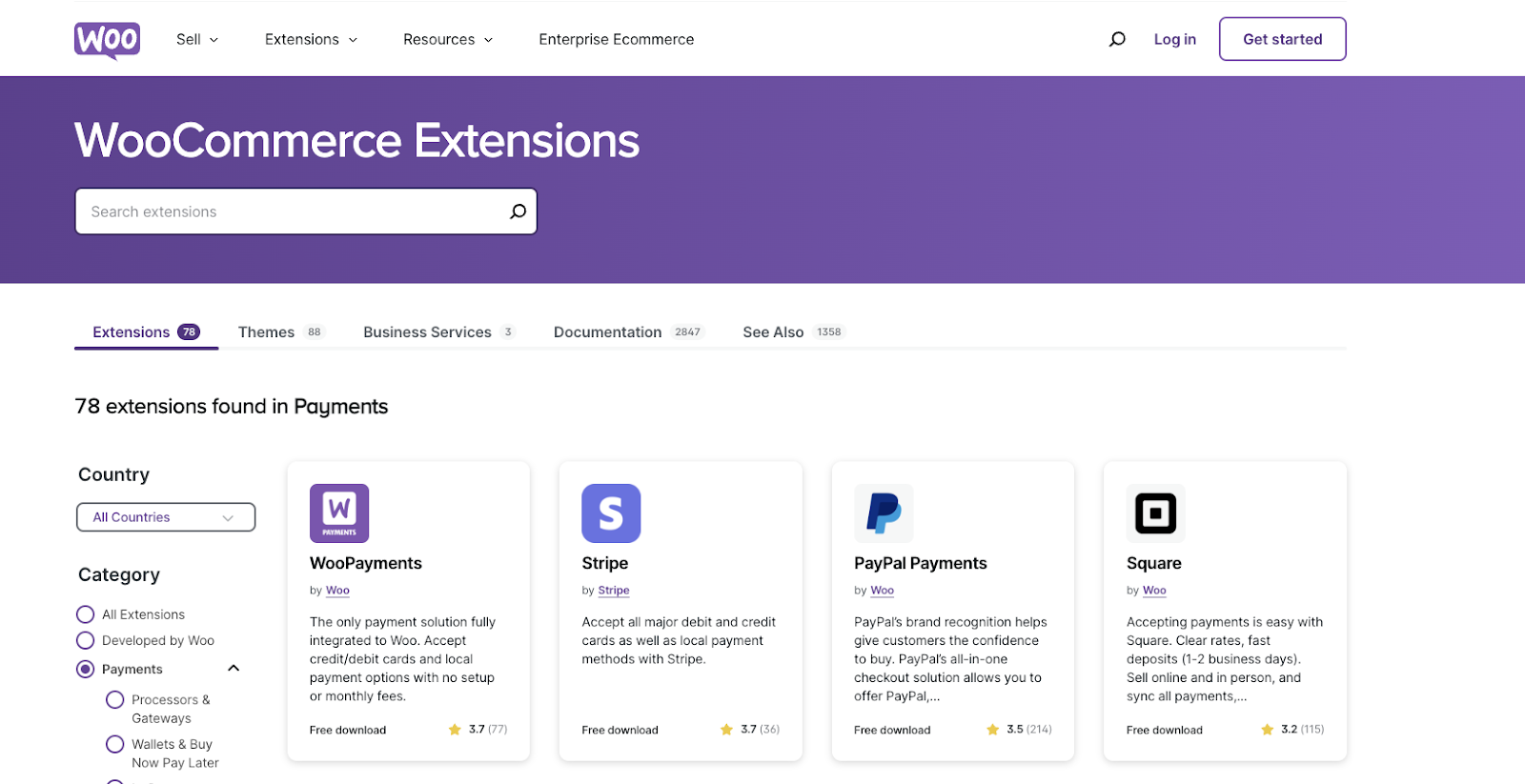Image resolution: width=1525 pixels, height=784 pixels.
Task: Select the Payments category radio
Action: point(86,669)
